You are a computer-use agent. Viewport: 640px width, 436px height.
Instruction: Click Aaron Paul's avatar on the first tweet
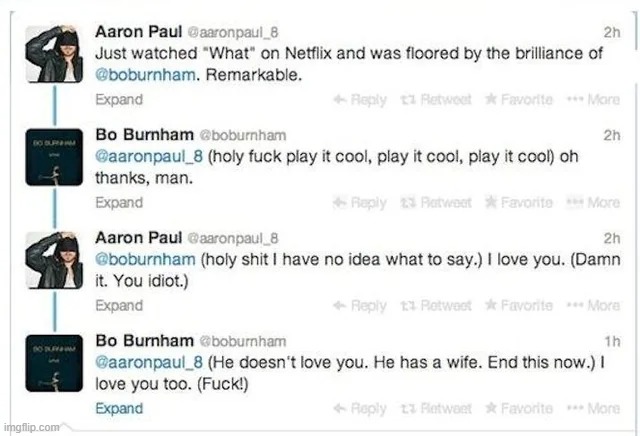[x=54, y=55]
